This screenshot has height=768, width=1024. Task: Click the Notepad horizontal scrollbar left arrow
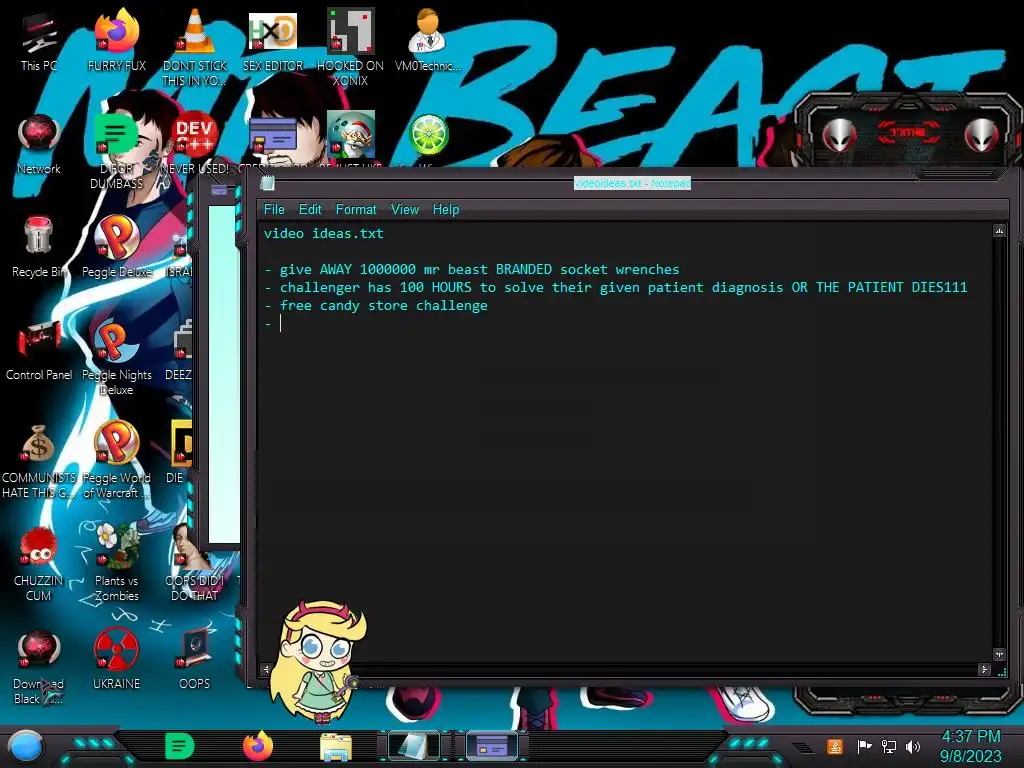pos(266,669)
